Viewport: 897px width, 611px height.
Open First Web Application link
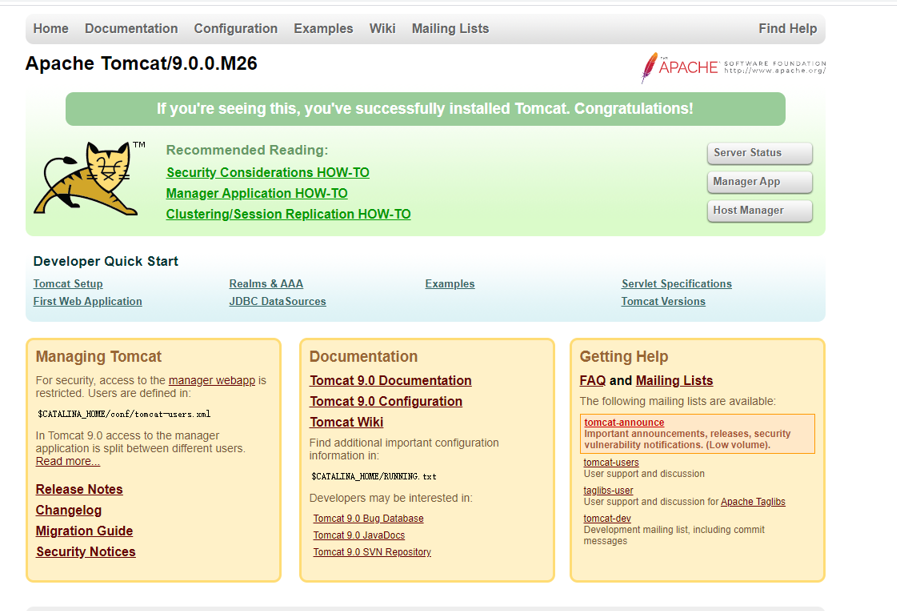tap(88, 301)
